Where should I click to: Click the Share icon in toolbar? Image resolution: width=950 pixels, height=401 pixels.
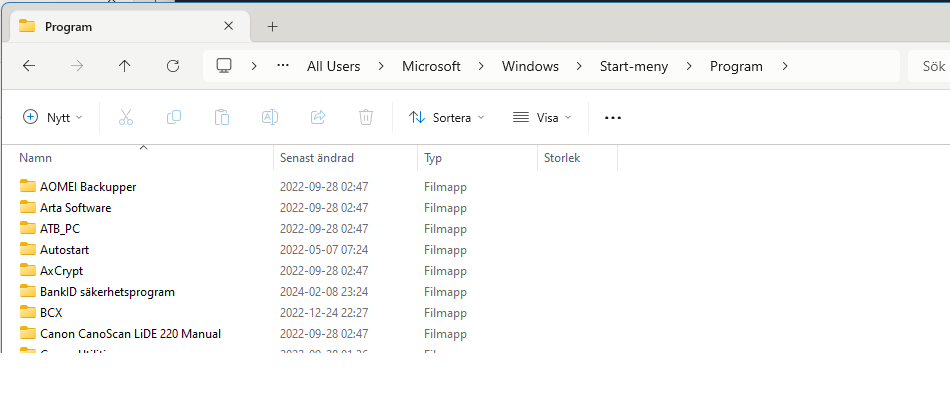(x=318, y=118)
